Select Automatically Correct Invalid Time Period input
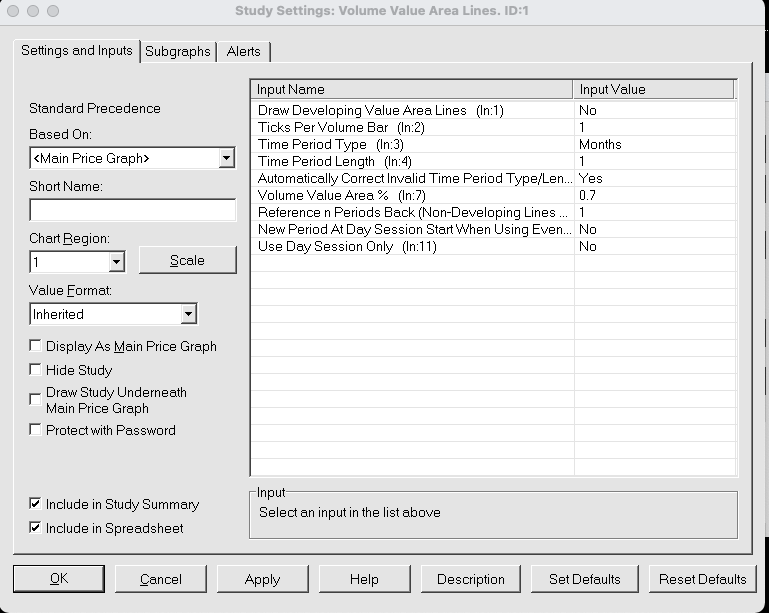The image size is (769, 613). coord(494,178)
